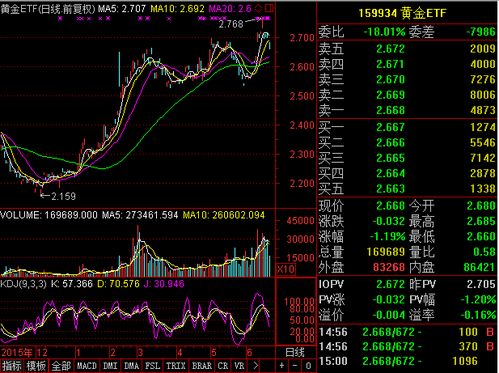Choose the CR indicator tab
This screenshot has width=499, height=373.
click(223, 366)
